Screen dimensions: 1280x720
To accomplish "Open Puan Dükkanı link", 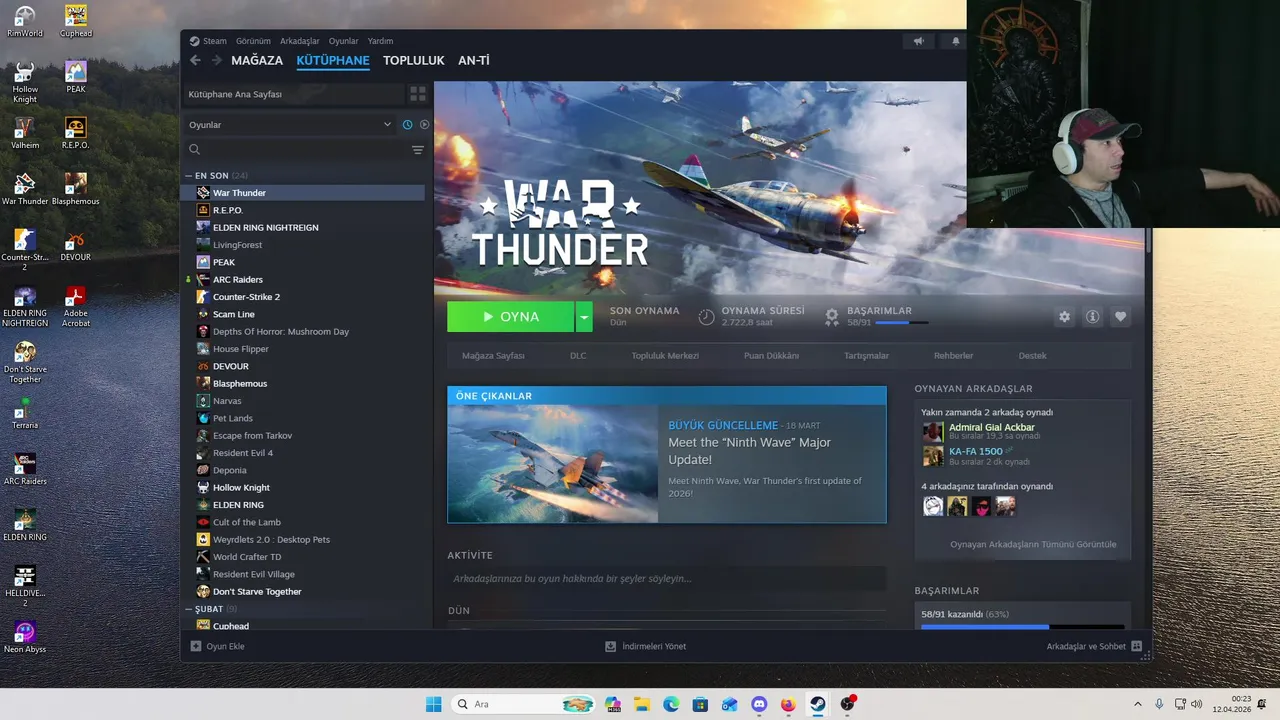I will [x=771, y=355].
